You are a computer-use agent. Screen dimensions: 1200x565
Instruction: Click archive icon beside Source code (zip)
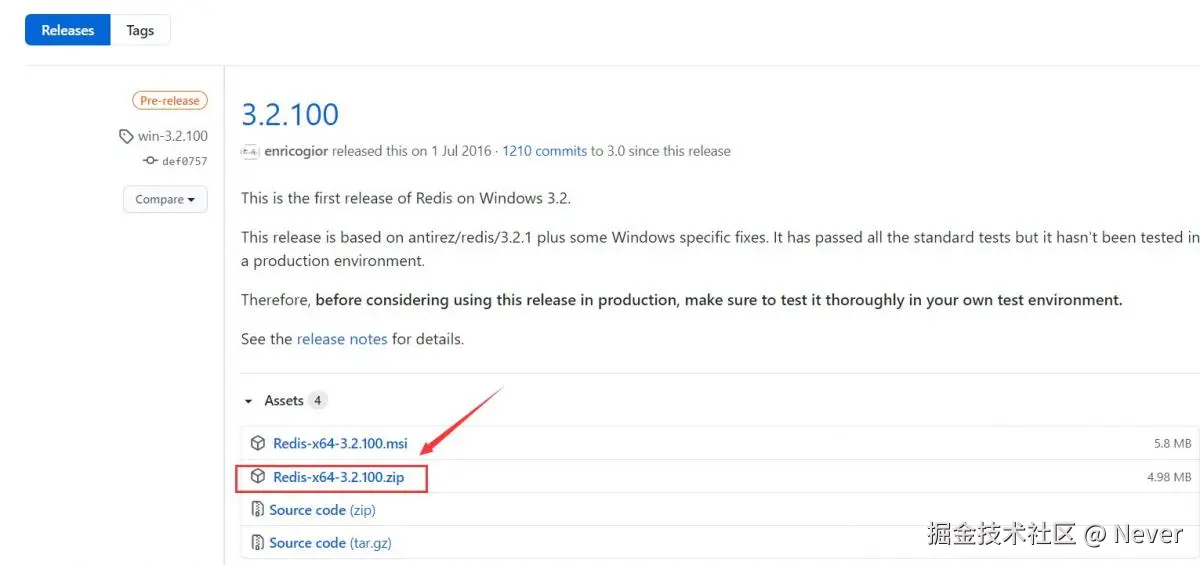pos(257,510)
